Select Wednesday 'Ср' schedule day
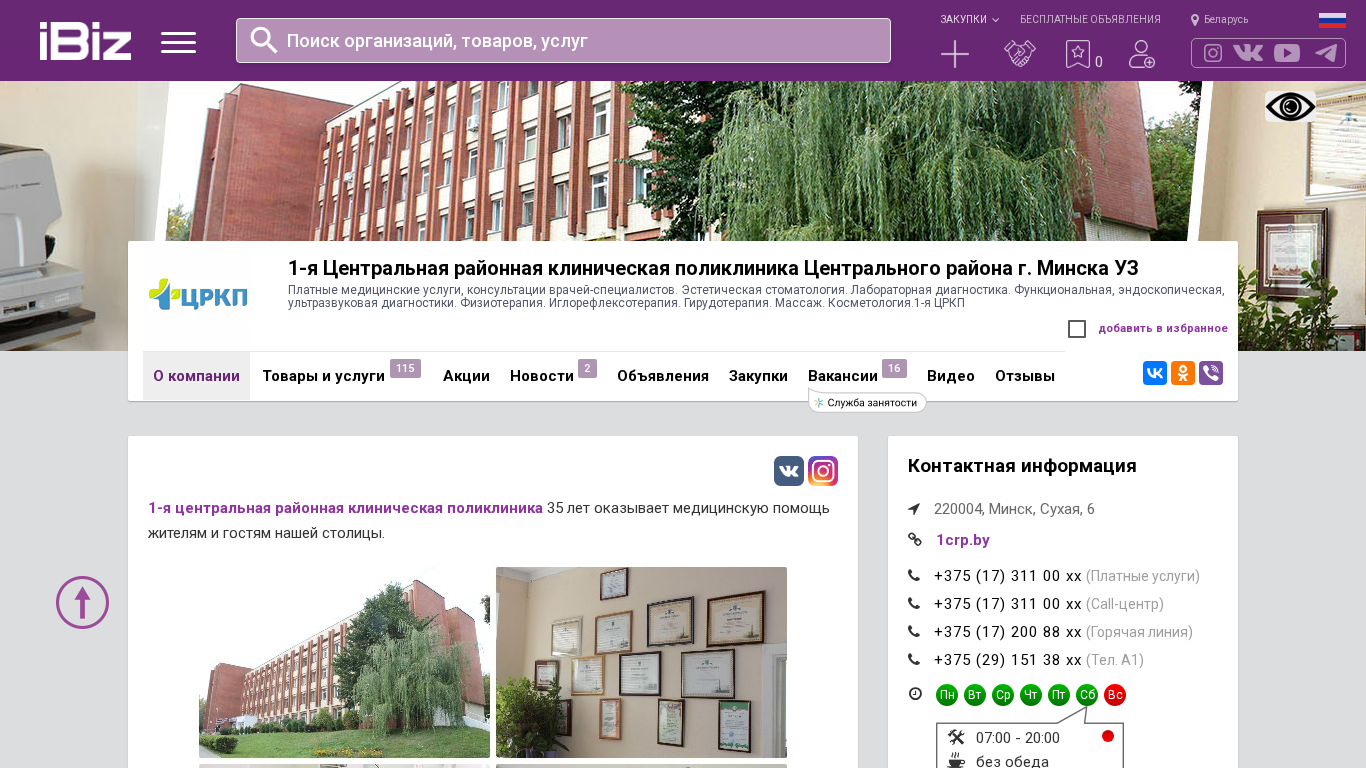 click(x=1003, y=695)
